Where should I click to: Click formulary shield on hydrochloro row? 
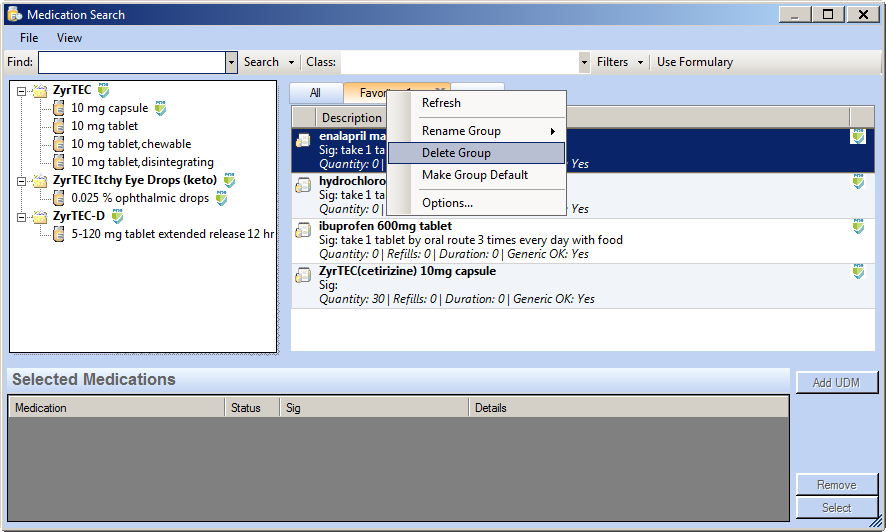click(x=858, y=181)
